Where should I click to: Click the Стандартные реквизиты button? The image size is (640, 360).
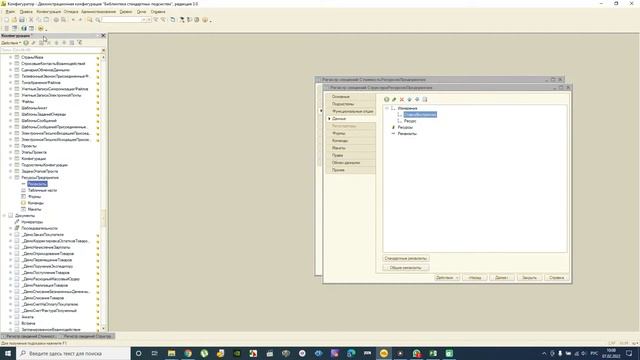point(406,258)
